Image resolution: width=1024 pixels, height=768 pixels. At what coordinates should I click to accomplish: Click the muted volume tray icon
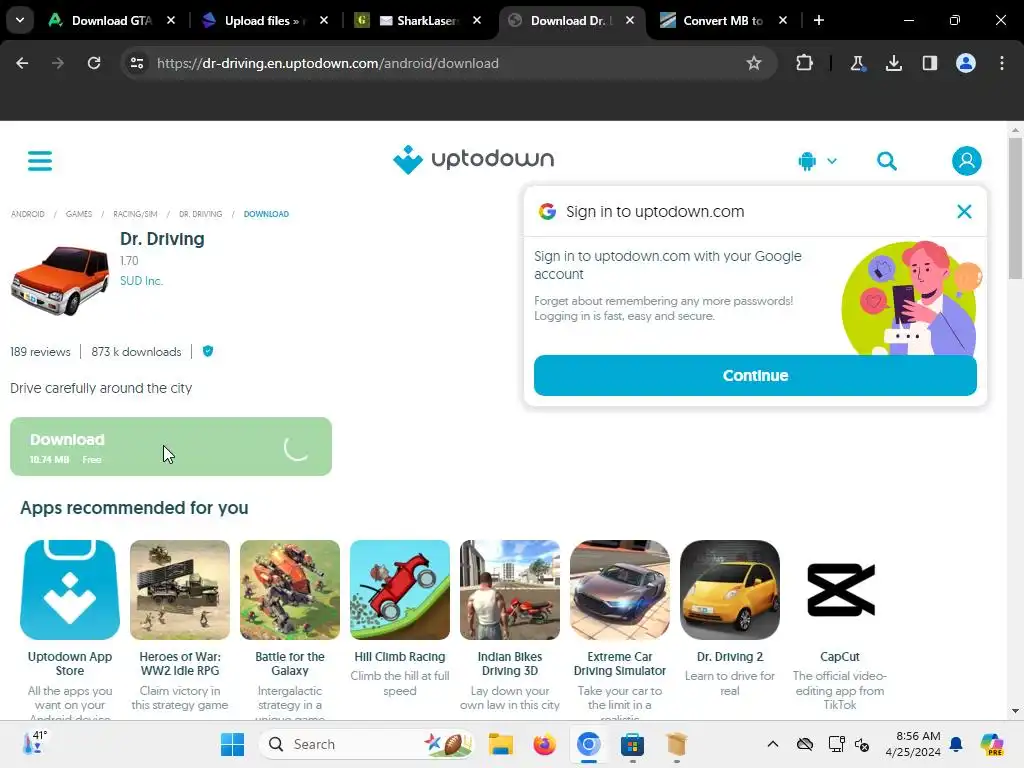[862, 744]
